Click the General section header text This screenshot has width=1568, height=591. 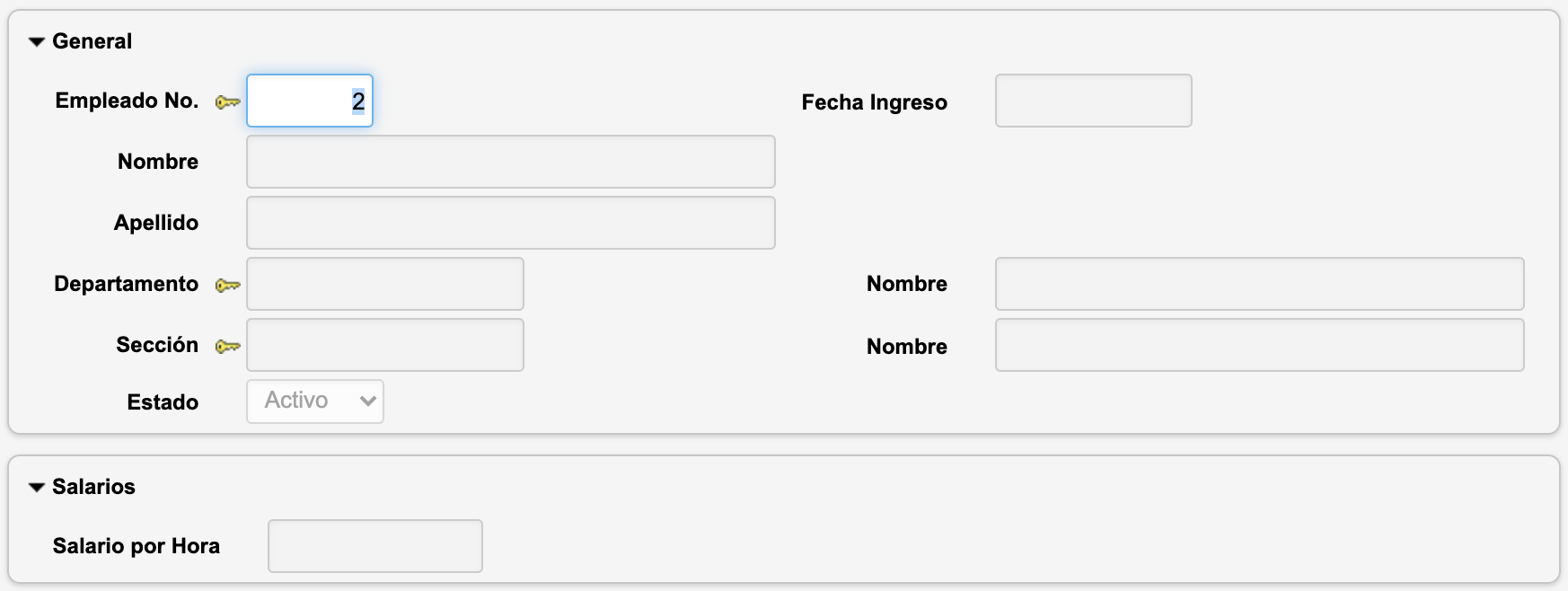92,41
